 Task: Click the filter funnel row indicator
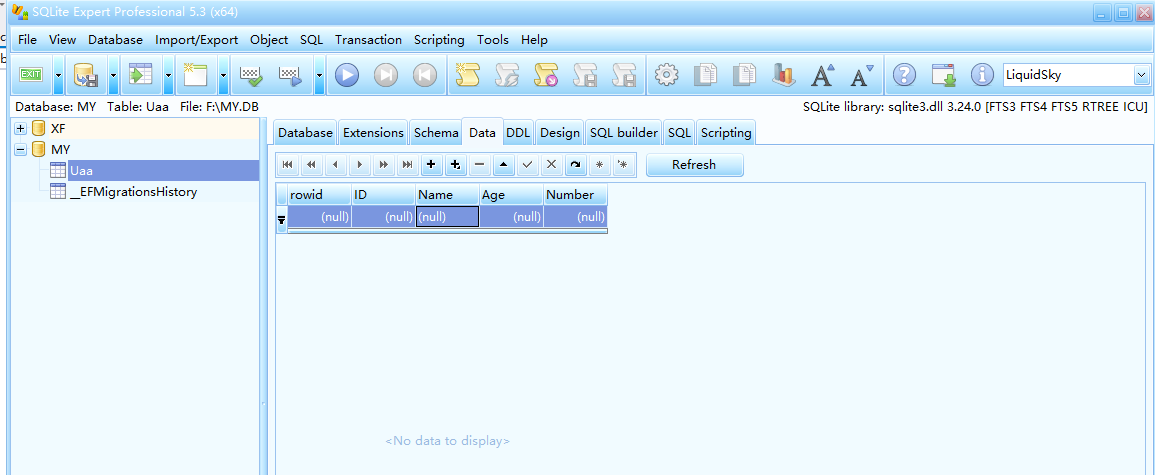click(281, 219)
